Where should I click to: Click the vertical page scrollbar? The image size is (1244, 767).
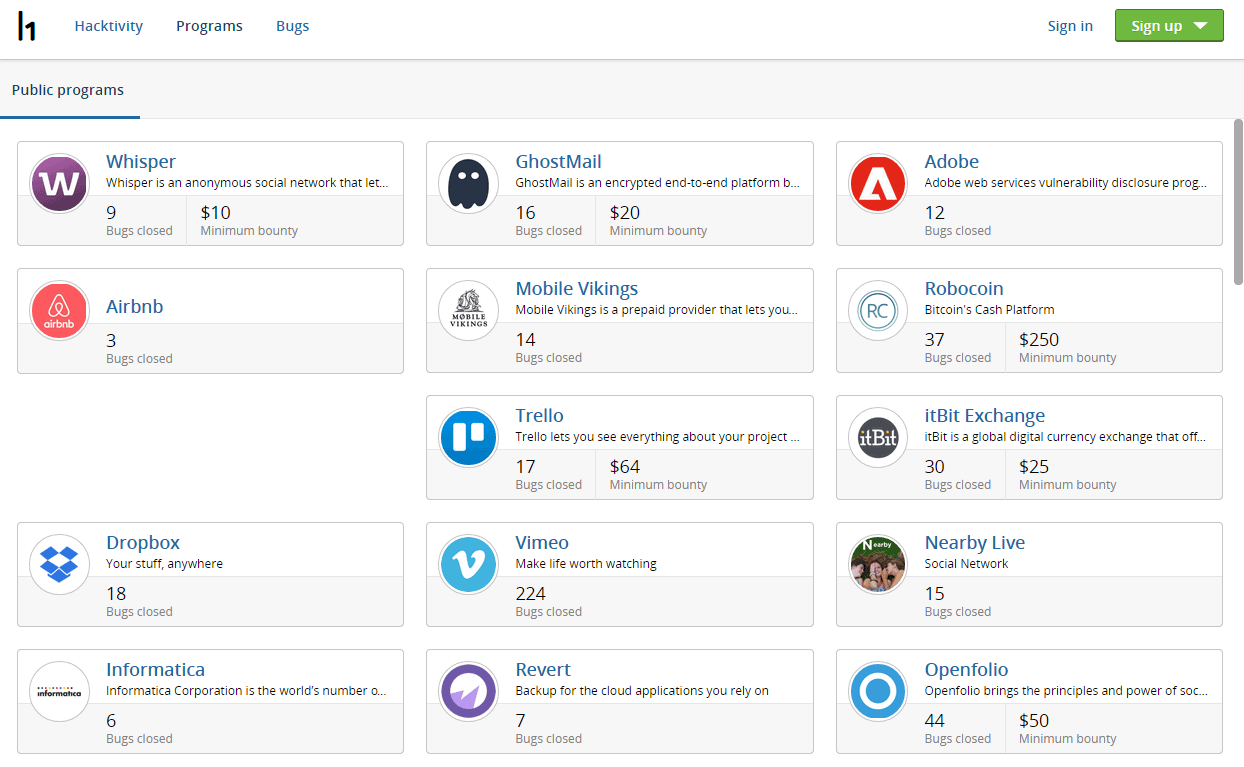coord(1238,200)
